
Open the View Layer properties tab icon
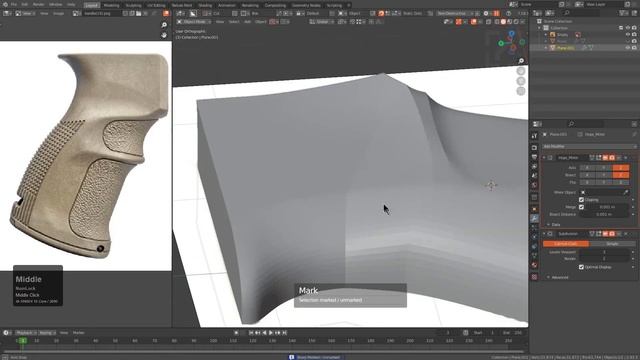pyautogui.click(x=534, y=167)
